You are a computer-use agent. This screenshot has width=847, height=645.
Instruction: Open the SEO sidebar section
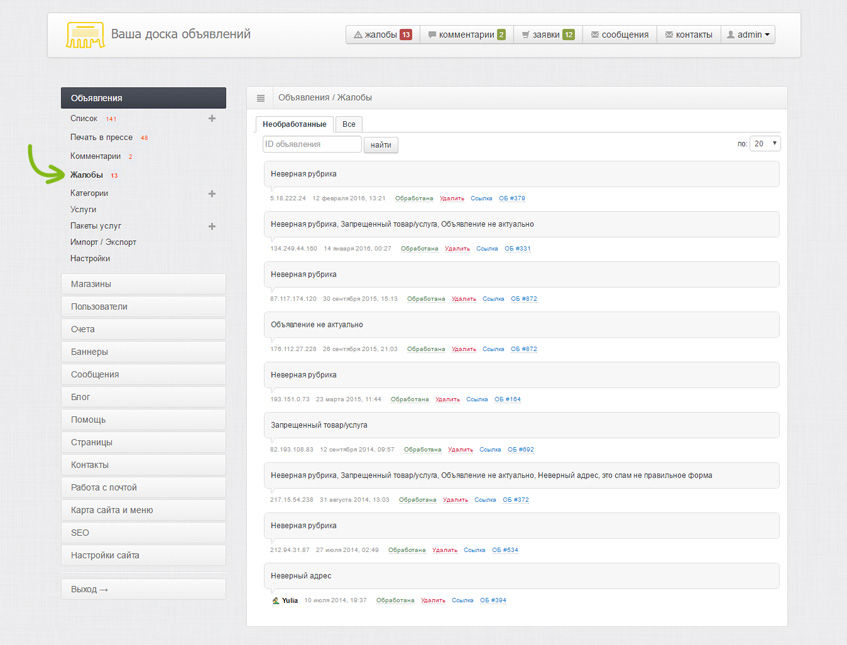tap(143, 533)
